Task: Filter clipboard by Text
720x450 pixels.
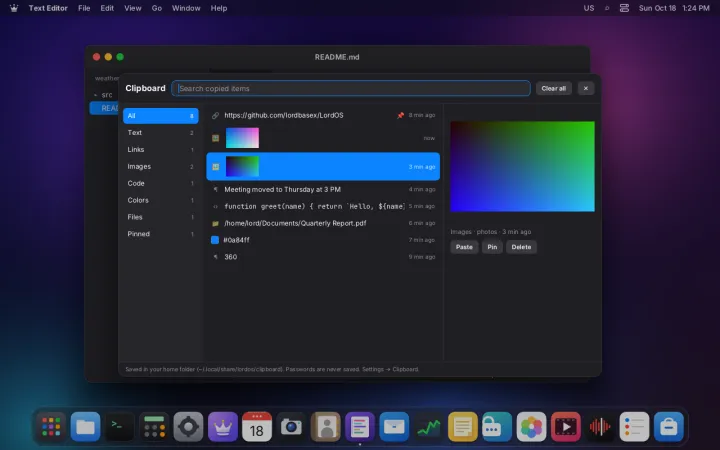Action: pyautogui.click(x=161, y=133)
